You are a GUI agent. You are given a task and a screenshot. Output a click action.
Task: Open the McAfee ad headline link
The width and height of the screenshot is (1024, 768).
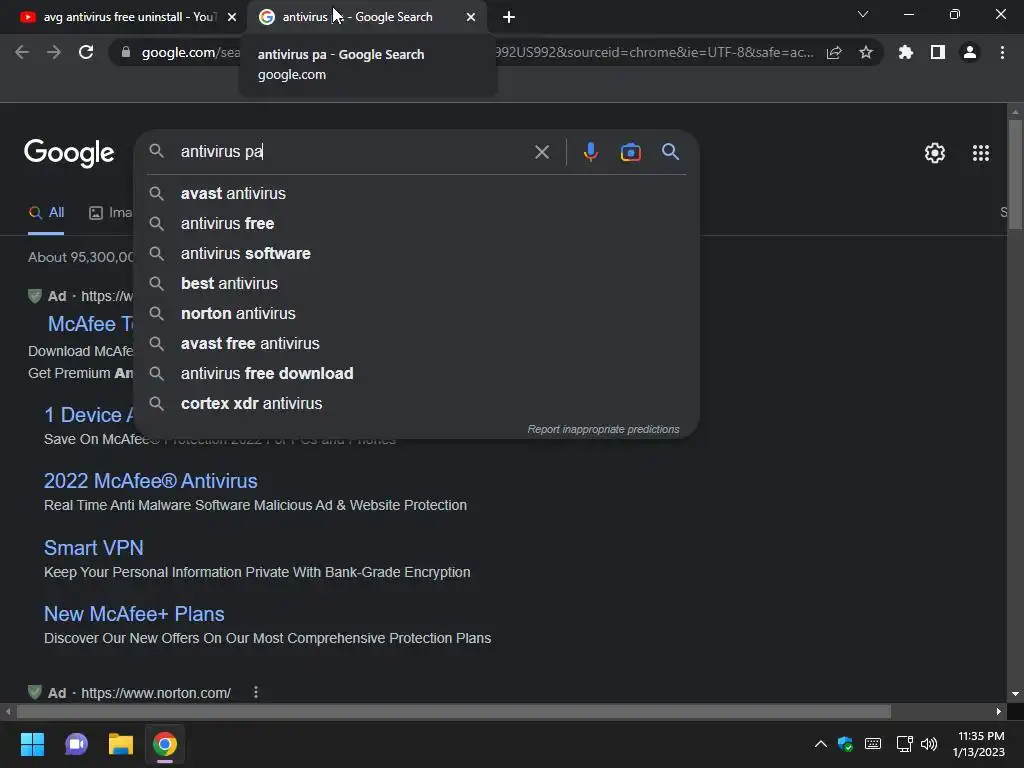(90, 323)
